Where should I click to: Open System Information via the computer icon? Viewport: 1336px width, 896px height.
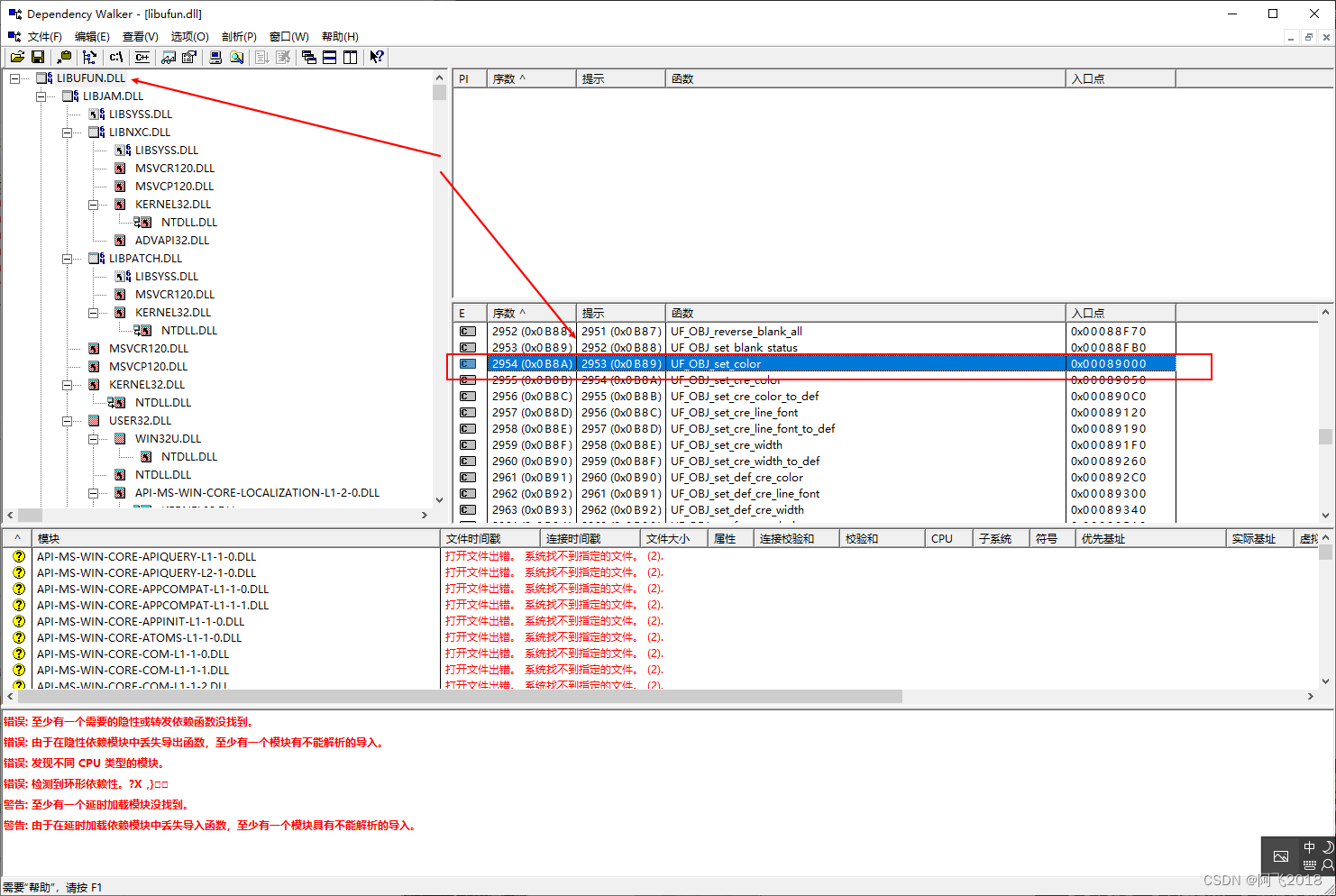coord(215,57)
